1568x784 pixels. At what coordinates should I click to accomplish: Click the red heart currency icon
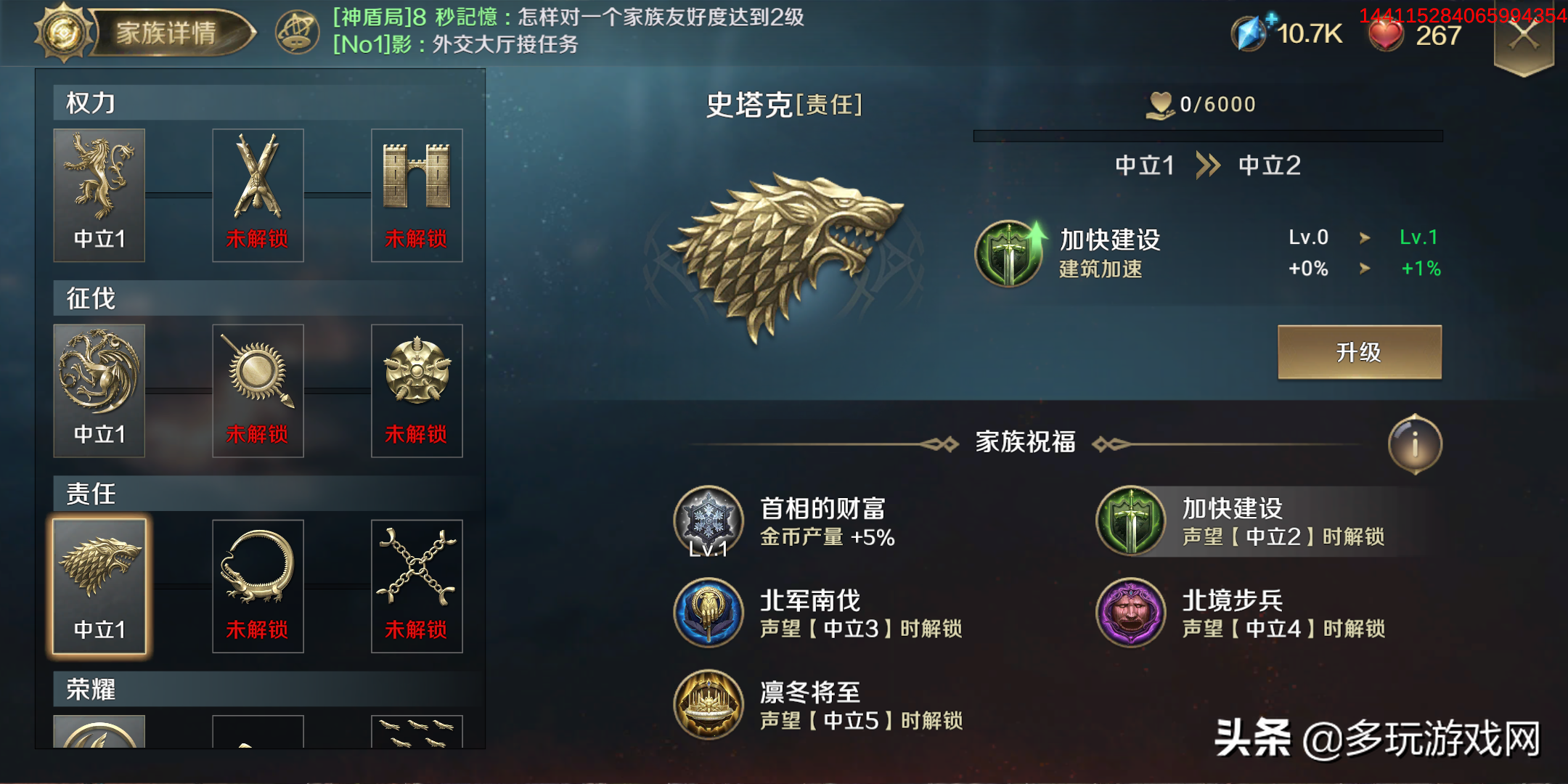[x=1386, y=34]
